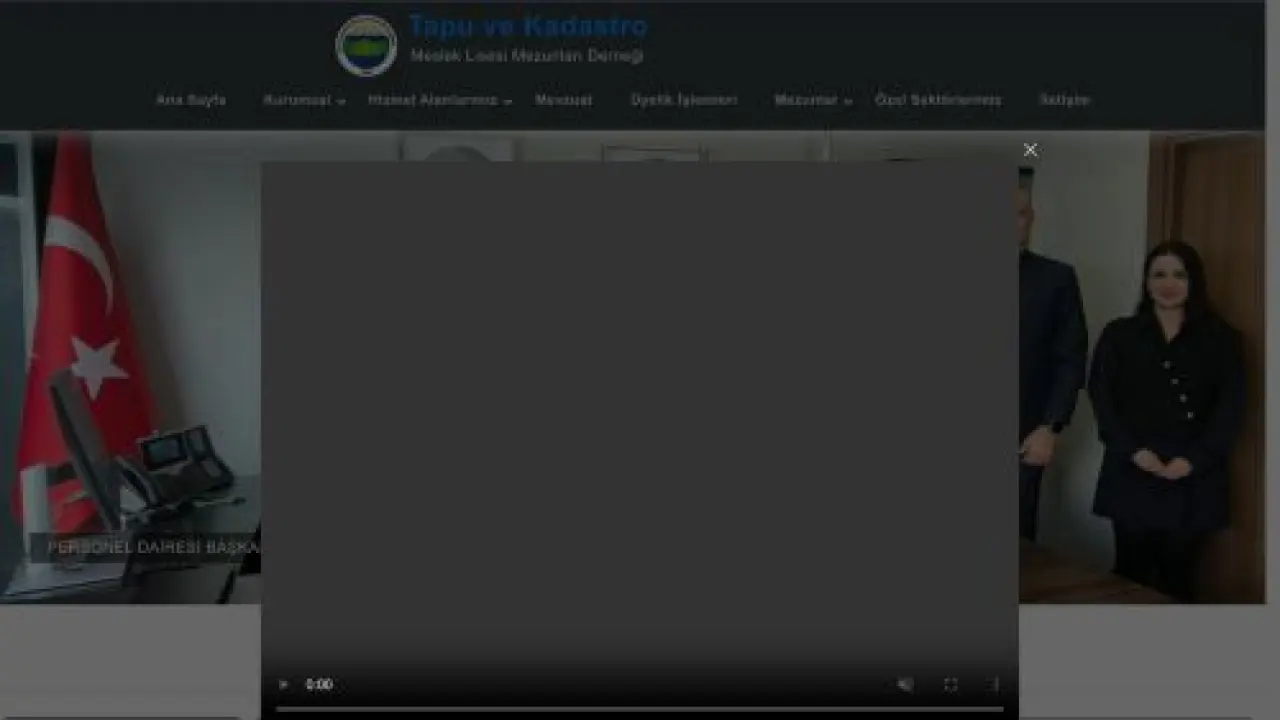Mute the video using the speaker icon
Screen dimensions: 1280x720
[x=905, y=685]
